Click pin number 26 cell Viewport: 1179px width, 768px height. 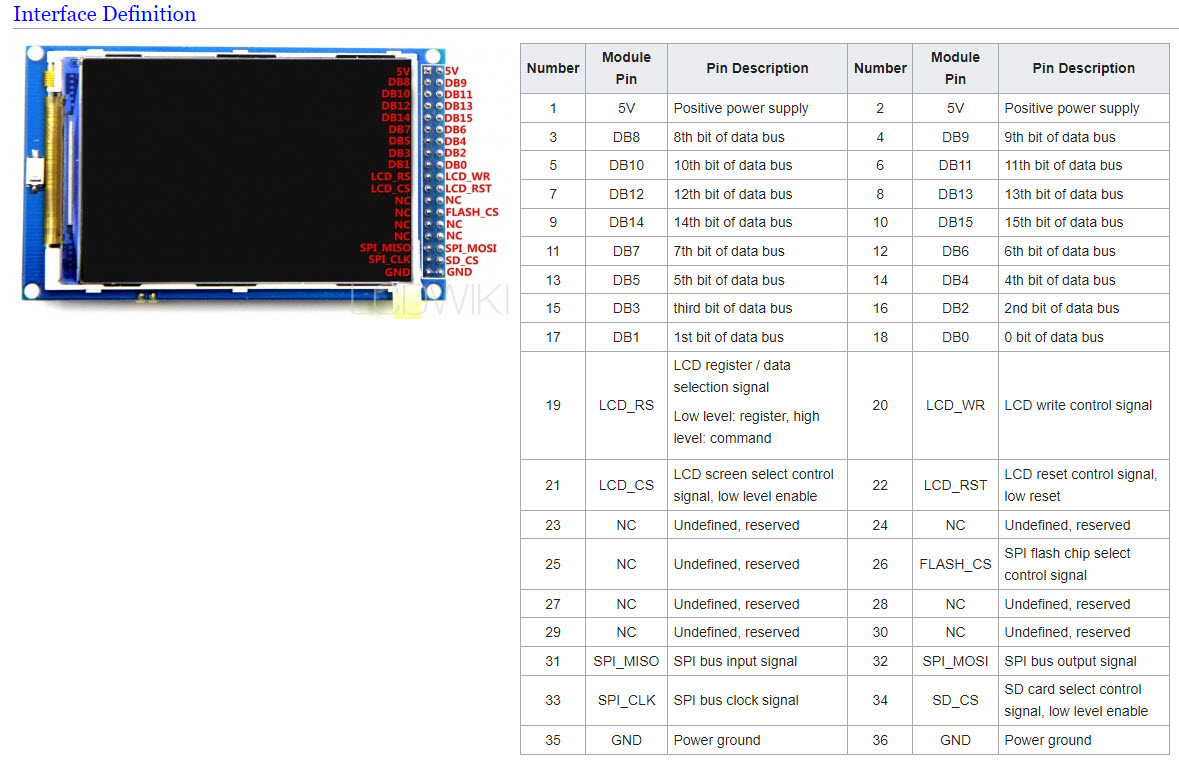(x=880, y=564)
